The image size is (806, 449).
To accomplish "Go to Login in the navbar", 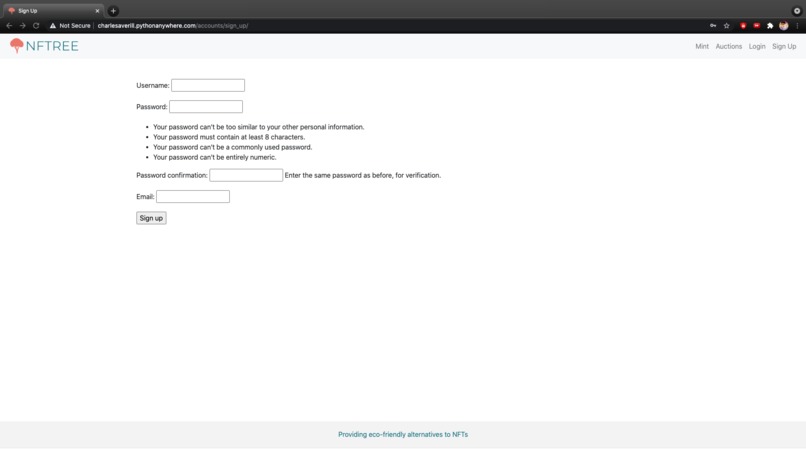I will click(757, 46).
